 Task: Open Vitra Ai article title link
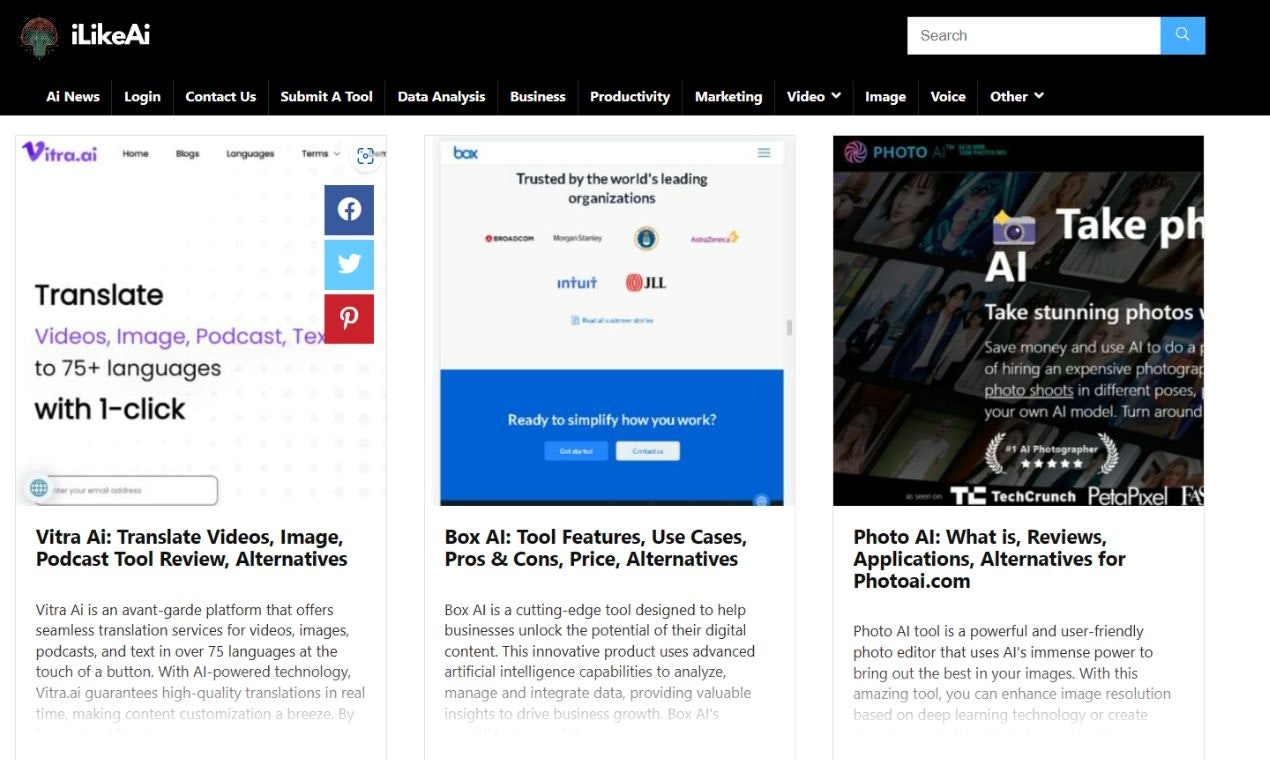pyautogui.click(x=191, y=548)
